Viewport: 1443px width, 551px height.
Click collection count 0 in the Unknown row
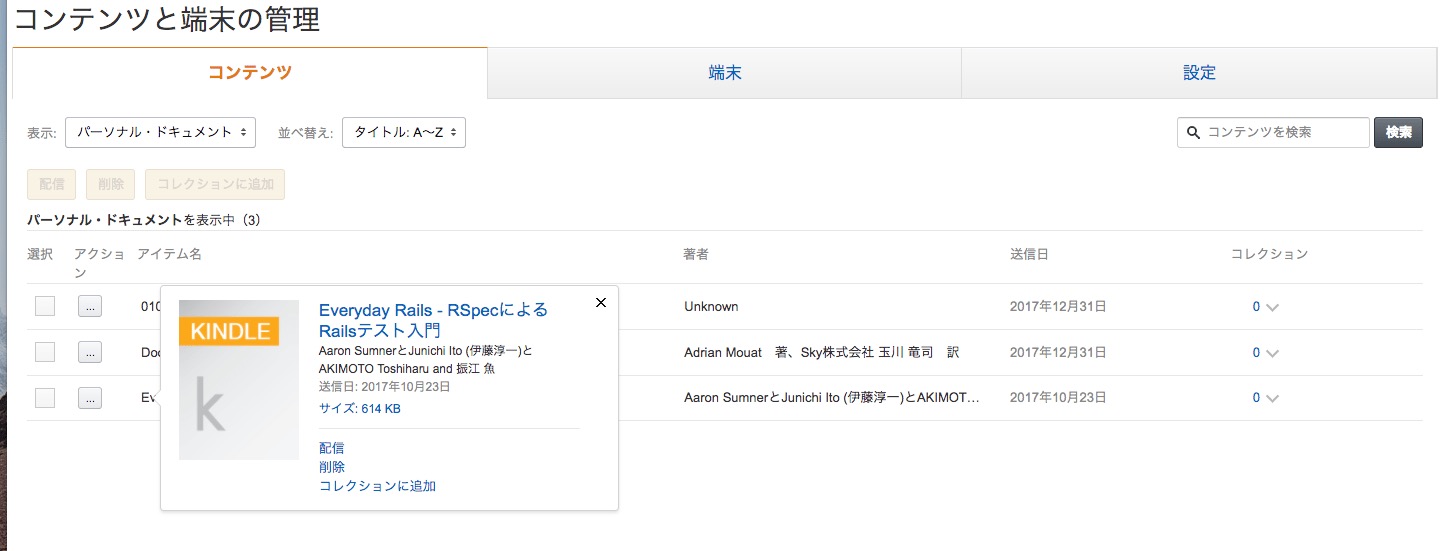(x=1256, y=307)
